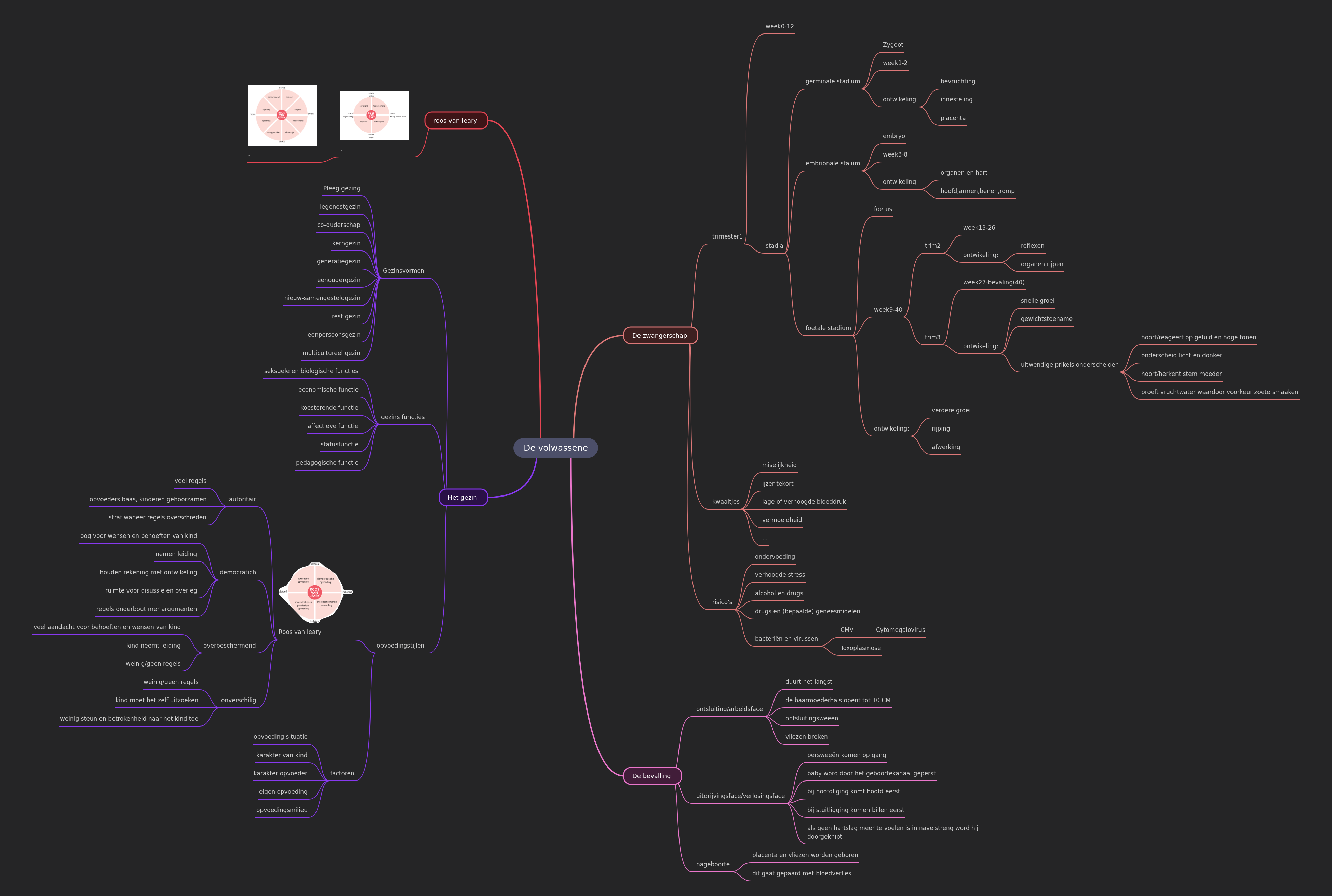Select the bacteriën en virussen node
Screen dimensions: 1332x896
tap(786, 639)
